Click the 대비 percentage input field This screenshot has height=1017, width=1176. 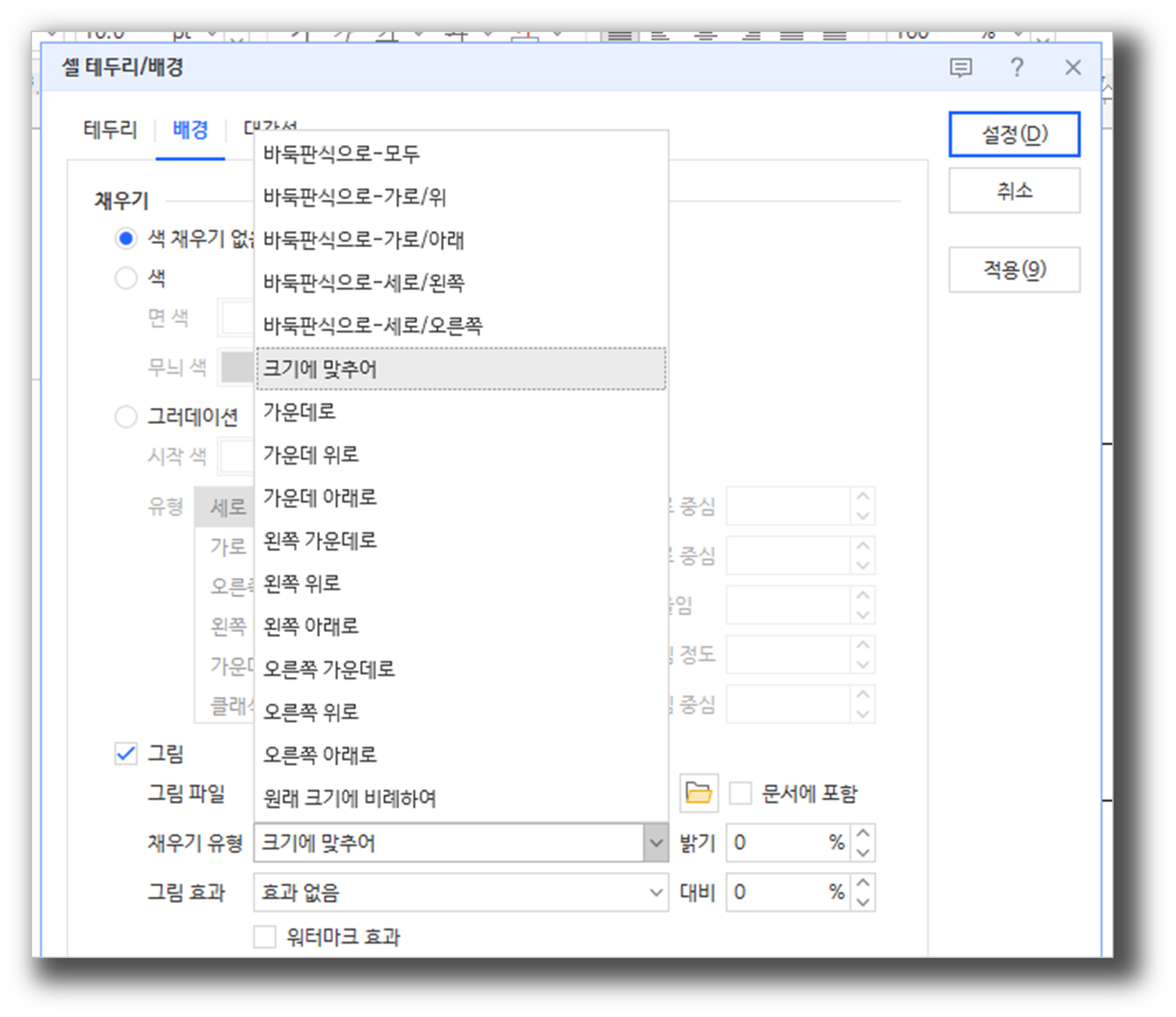(x=789, y=892)
